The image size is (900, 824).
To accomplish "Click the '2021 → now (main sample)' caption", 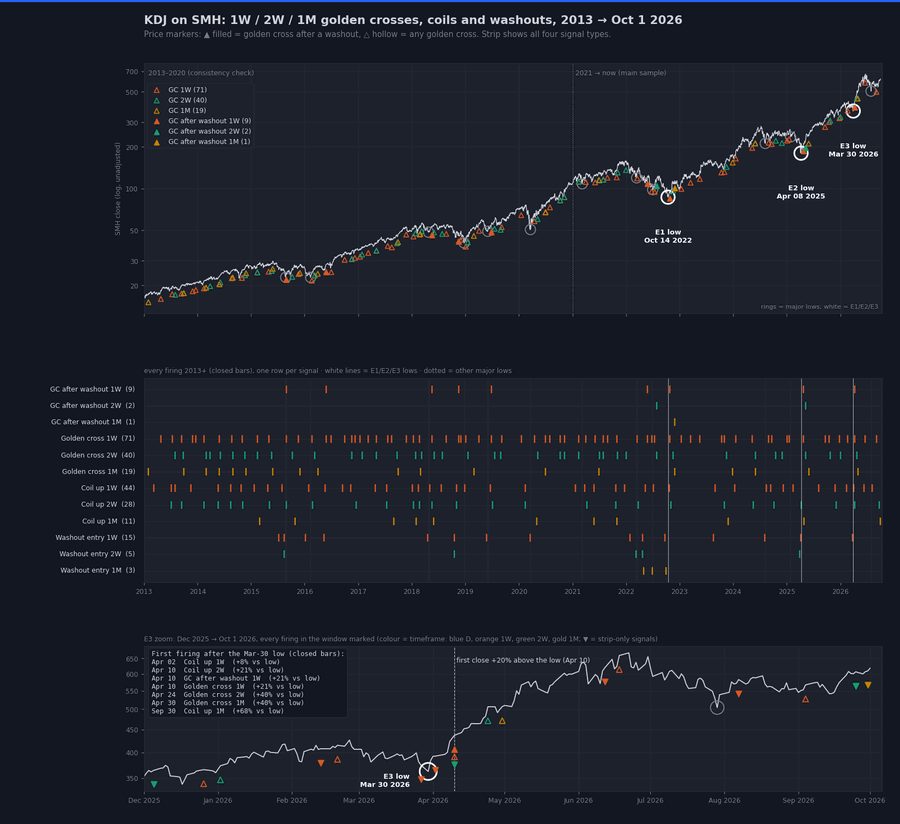I will (620, 73).
